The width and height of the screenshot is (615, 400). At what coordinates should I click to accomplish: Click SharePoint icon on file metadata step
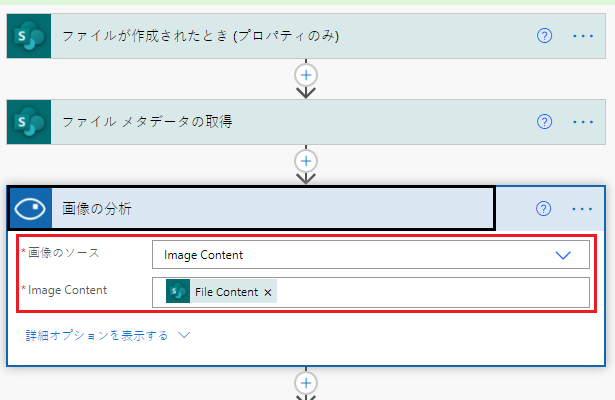[29, 122]
